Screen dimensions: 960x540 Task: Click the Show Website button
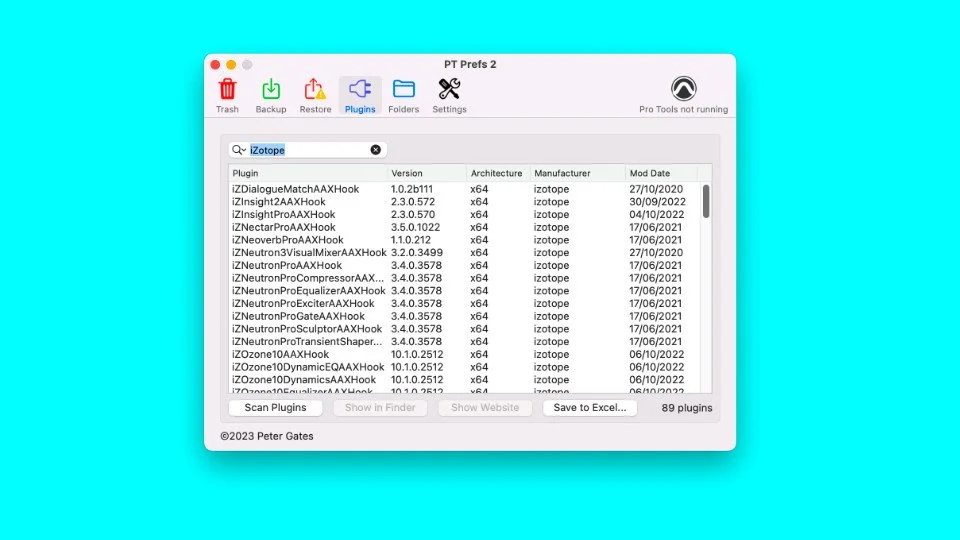[485, 408]
